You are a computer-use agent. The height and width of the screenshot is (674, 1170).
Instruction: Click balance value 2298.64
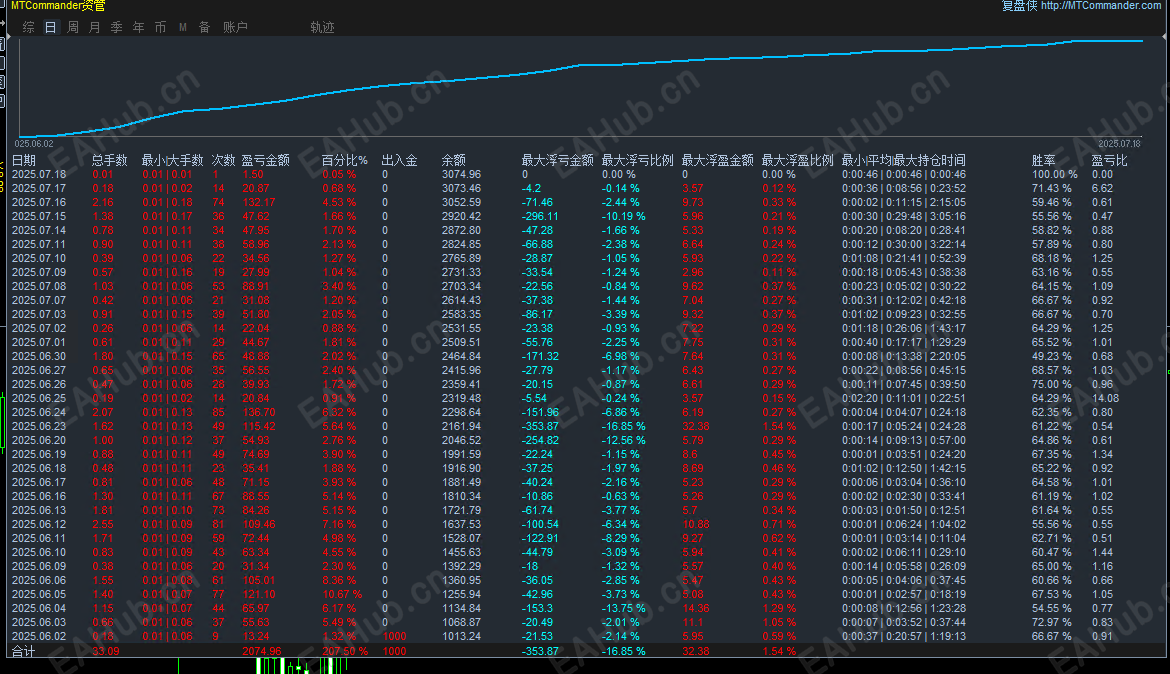coord(461,412)
